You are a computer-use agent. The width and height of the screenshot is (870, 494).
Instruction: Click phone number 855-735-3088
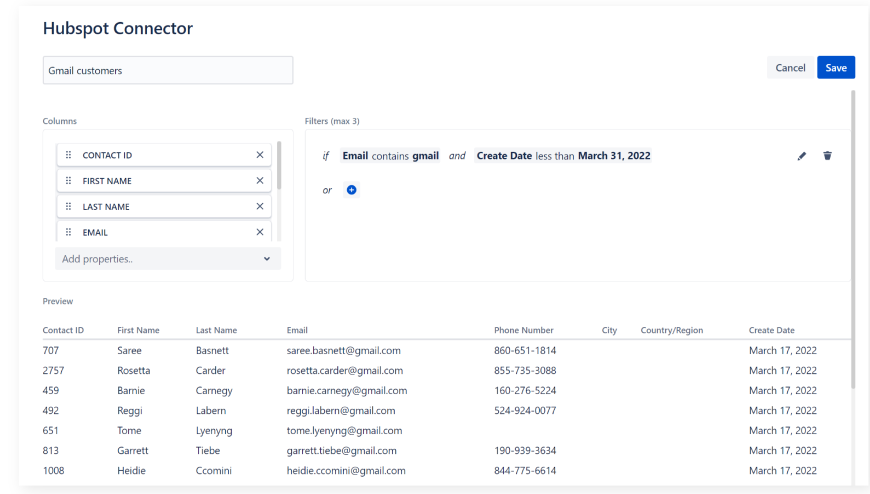click(x=525, y=370)
